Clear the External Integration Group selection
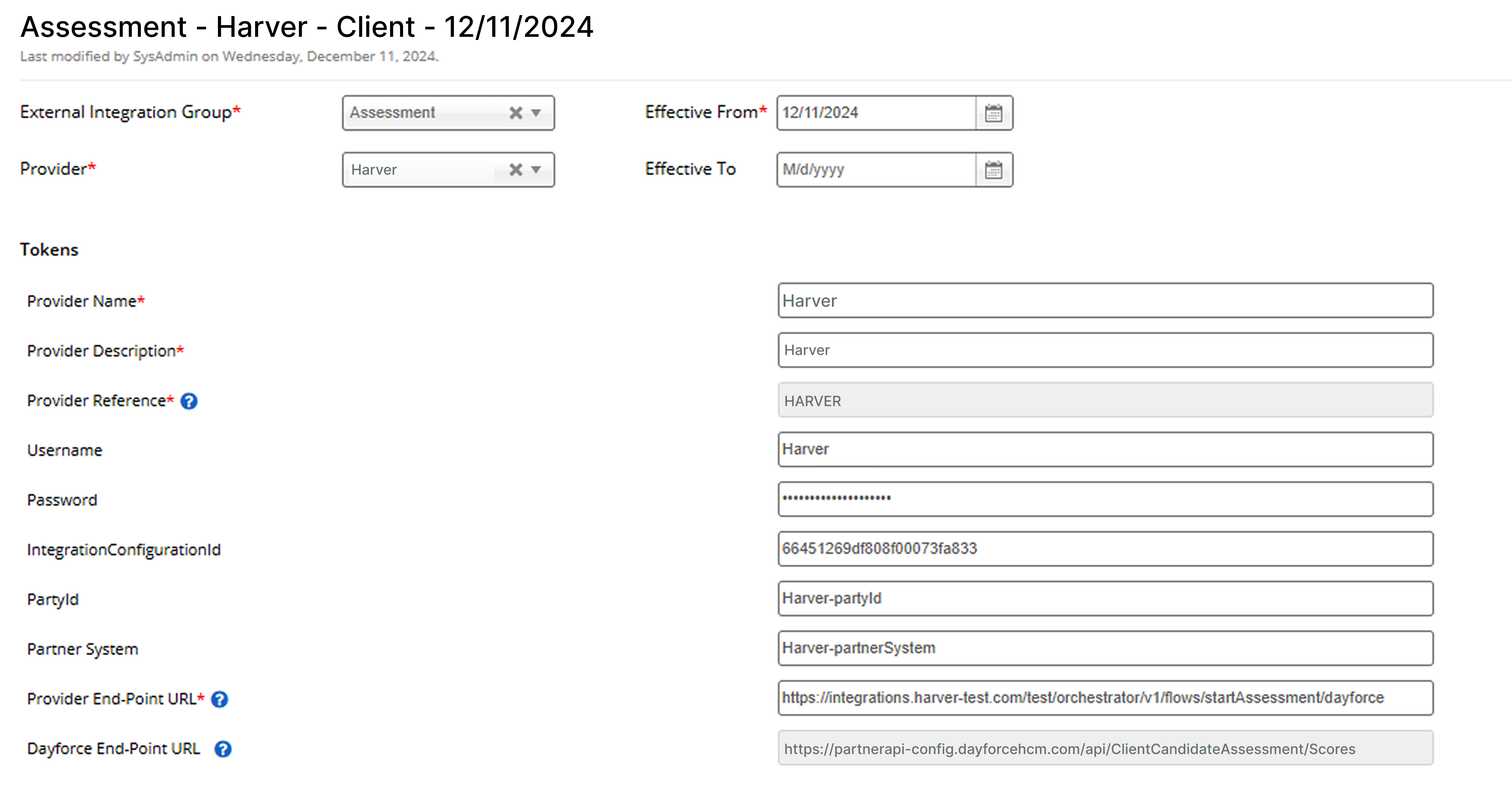The width and height of the screenshot is (1512, 808). [x=515, y=113]
